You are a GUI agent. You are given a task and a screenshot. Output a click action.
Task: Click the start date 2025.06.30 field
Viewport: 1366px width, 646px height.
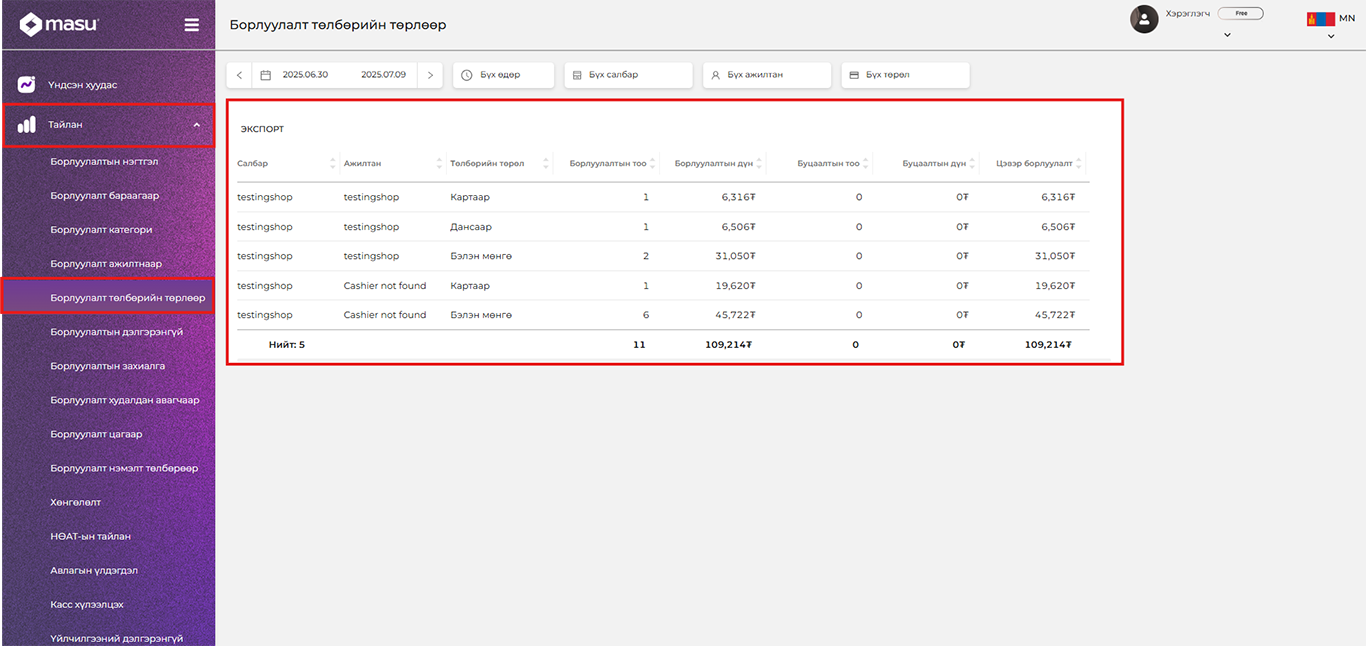[305, 75]
